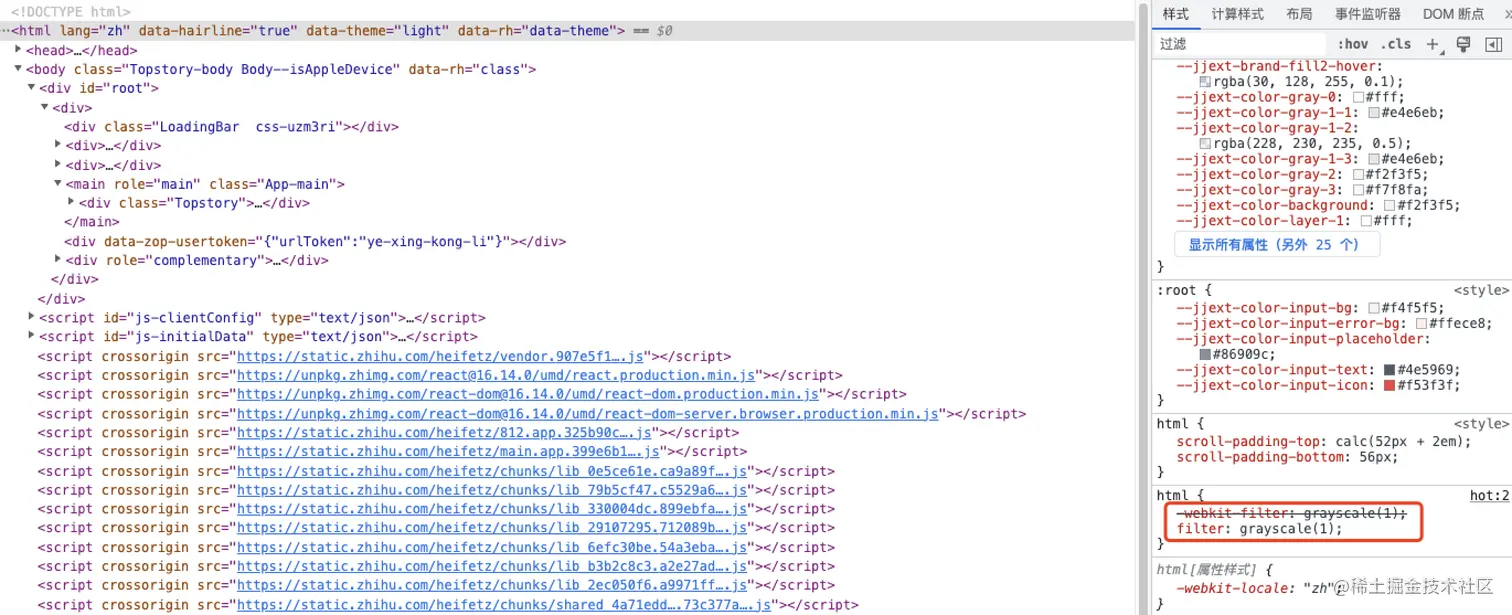The width and height of the screenshot is (1512, 615).
Task: Open lib_6efc30be.54a3eba….js link
Action: pyautogui.click(x=492, y=548)
